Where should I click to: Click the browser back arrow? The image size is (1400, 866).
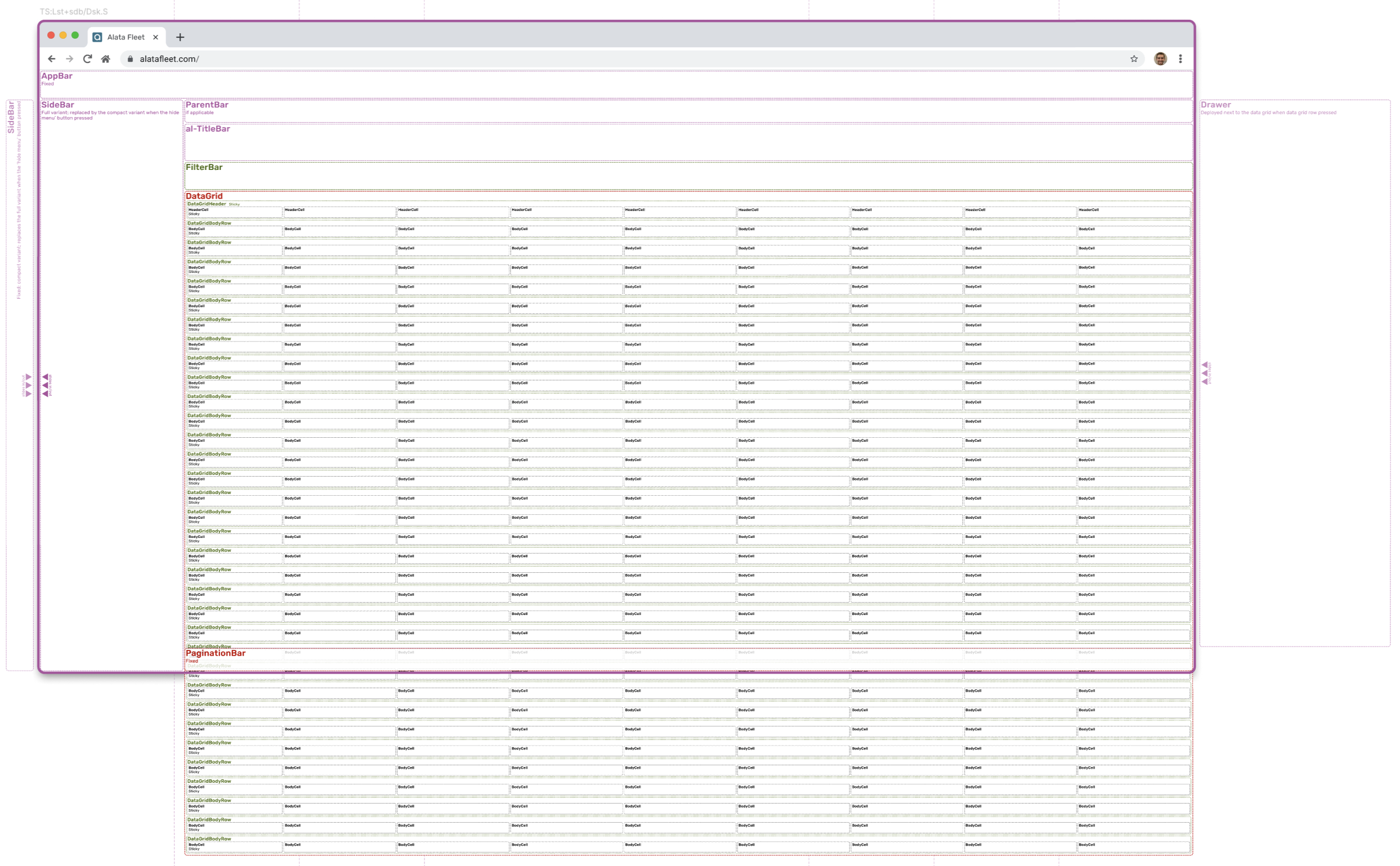point(52,59)
